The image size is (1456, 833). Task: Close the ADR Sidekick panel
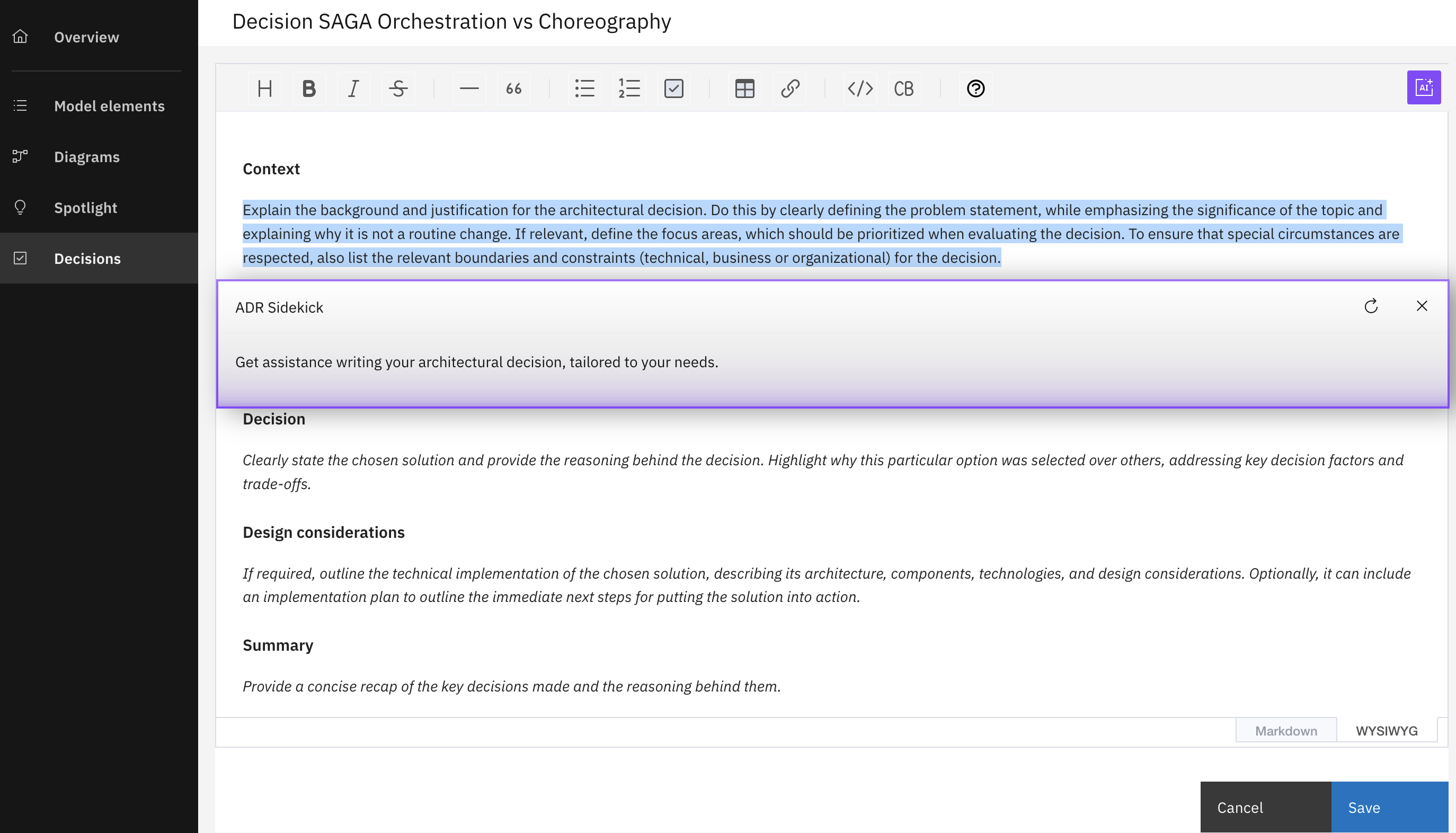click(x=1422, y=306)
